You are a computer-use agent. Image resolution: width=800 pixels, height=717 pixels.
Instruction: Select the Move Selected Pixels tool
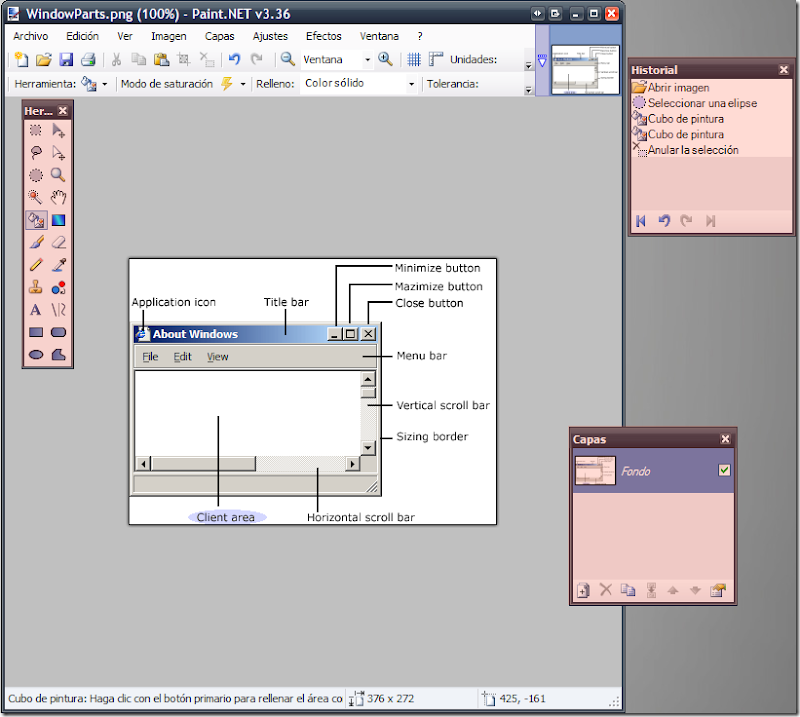(58, 131)
